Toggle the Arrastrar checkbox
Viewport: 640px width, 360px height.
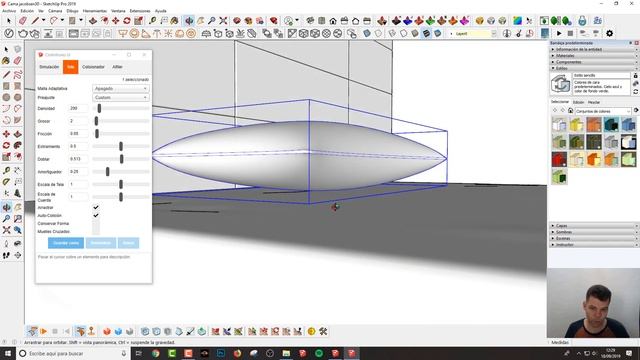[x=96, y=207]
